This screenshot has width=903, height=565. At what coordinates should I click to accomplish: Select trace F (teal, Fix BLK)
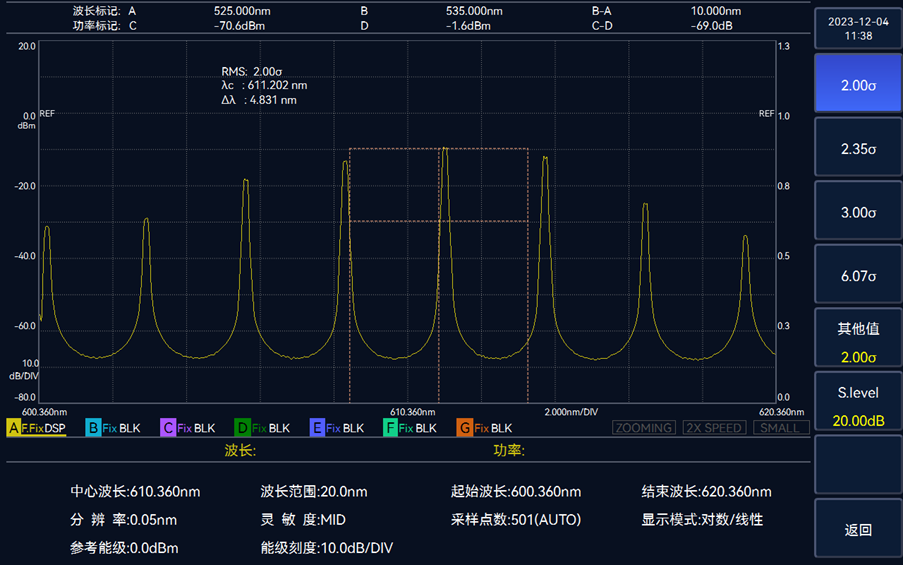coord(411,428)
